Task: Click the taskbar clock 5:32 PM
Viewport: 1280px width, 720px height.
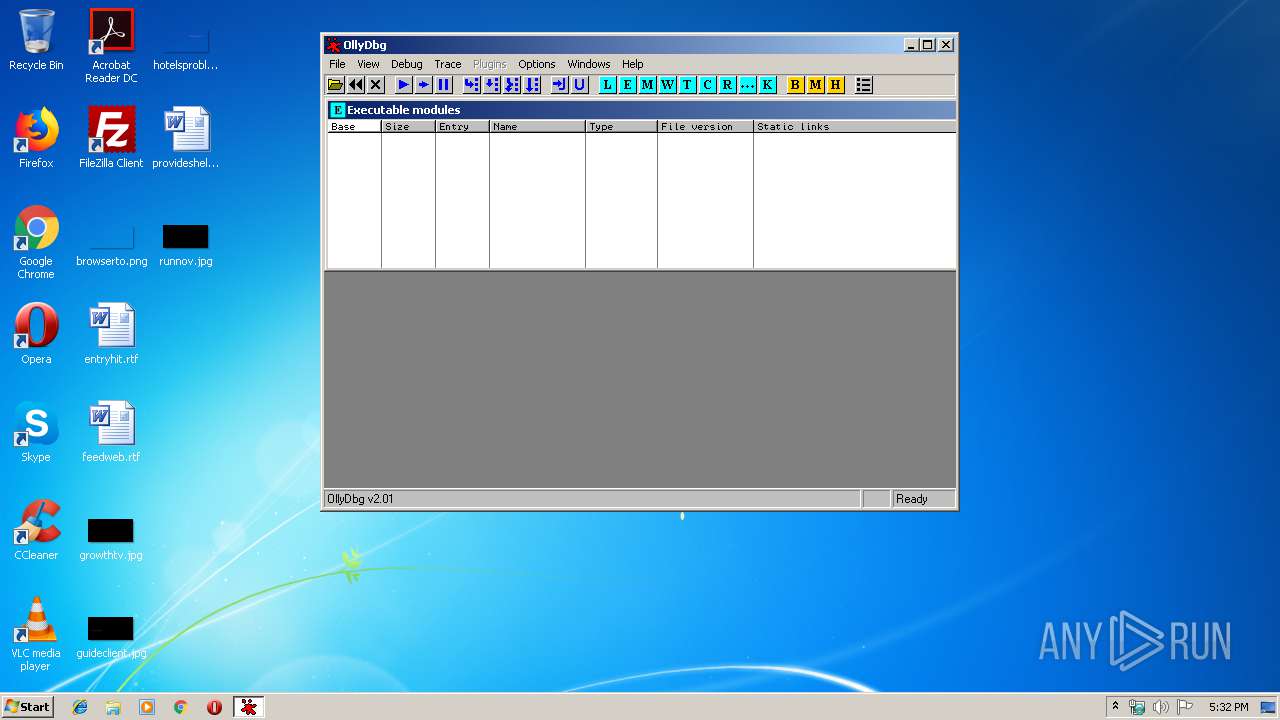Action: pyautogui.click(x=1228, y=707)
